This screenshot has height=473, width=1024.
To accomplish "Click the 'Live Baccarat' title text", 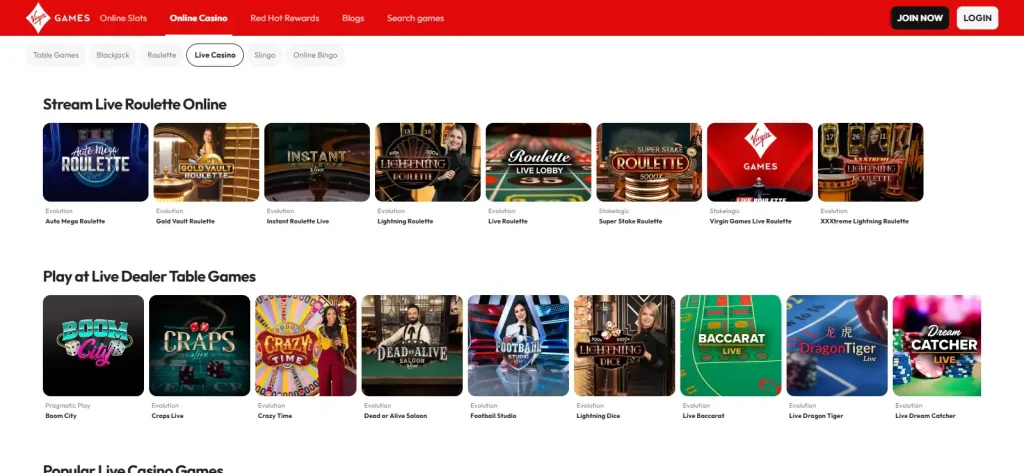I will coord(703,416).
